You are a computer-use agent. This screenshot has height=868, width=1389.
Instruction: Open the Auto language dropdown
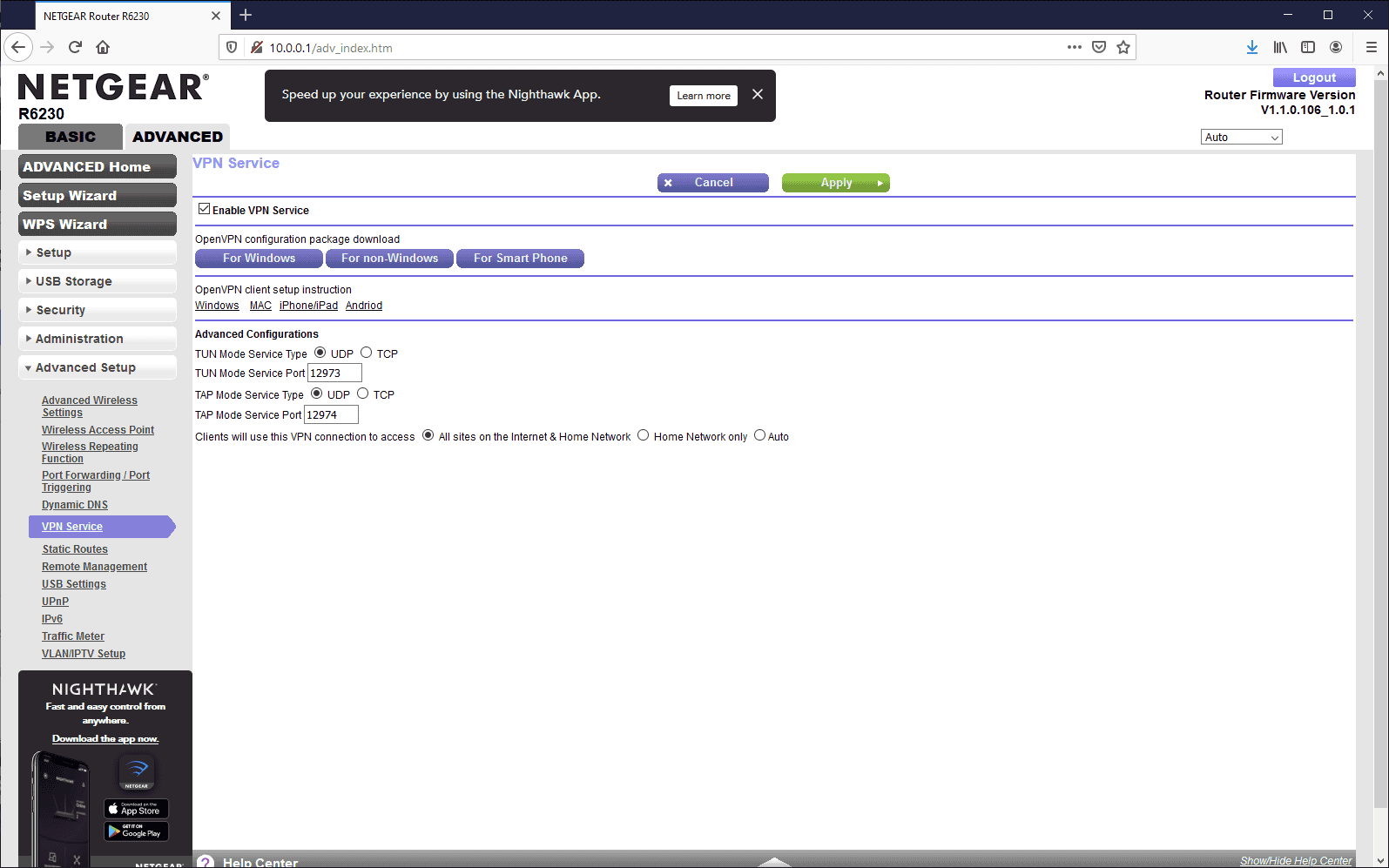(1242, 138)
